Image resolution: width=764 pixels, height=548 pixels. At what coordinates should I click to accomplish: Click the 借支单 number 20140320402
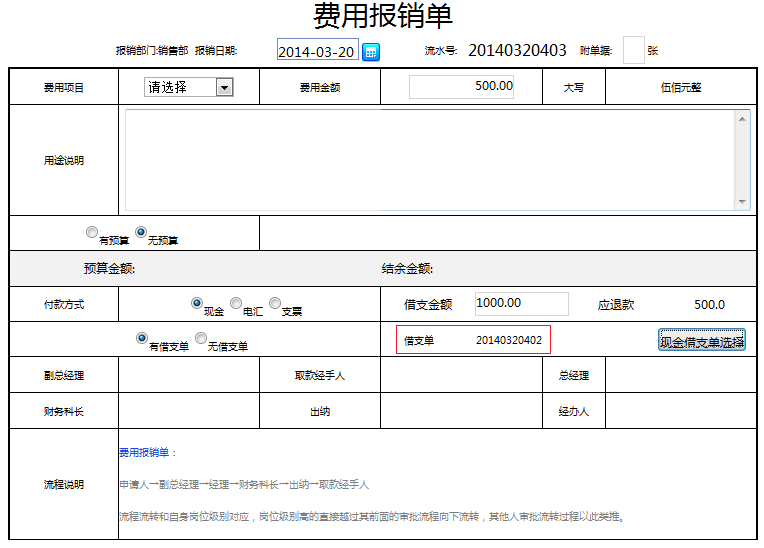click(x=508, y=341)
